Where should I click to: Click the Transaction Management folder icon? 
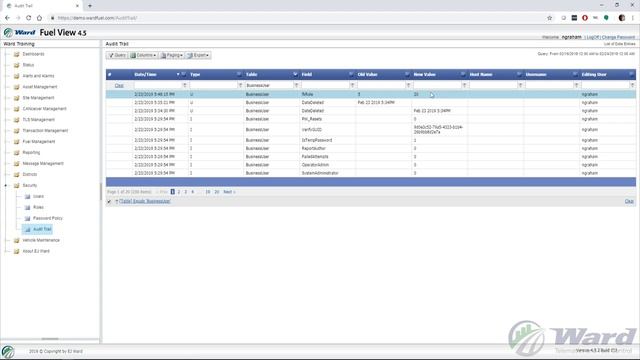pyautogui.click(x=17, y=131)
